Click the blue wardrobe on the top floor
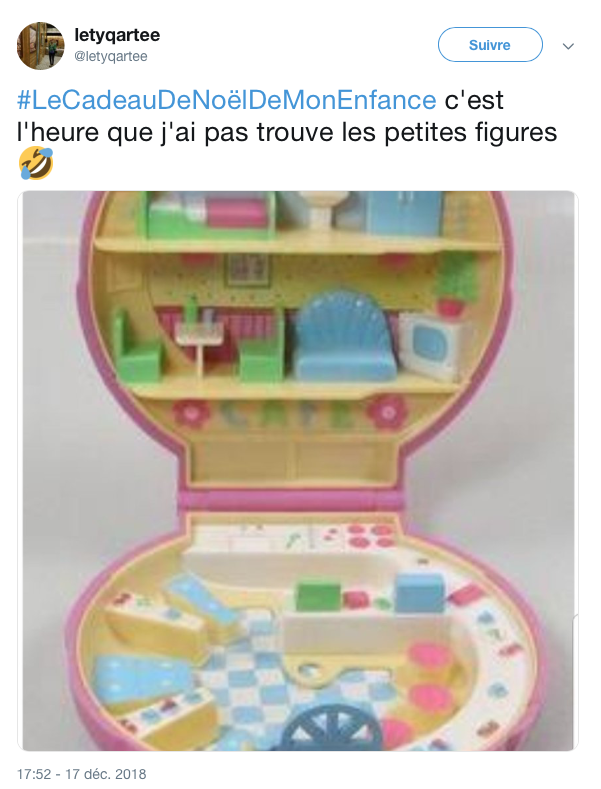This screenshot has height=789, width=601. coord(405,212)
